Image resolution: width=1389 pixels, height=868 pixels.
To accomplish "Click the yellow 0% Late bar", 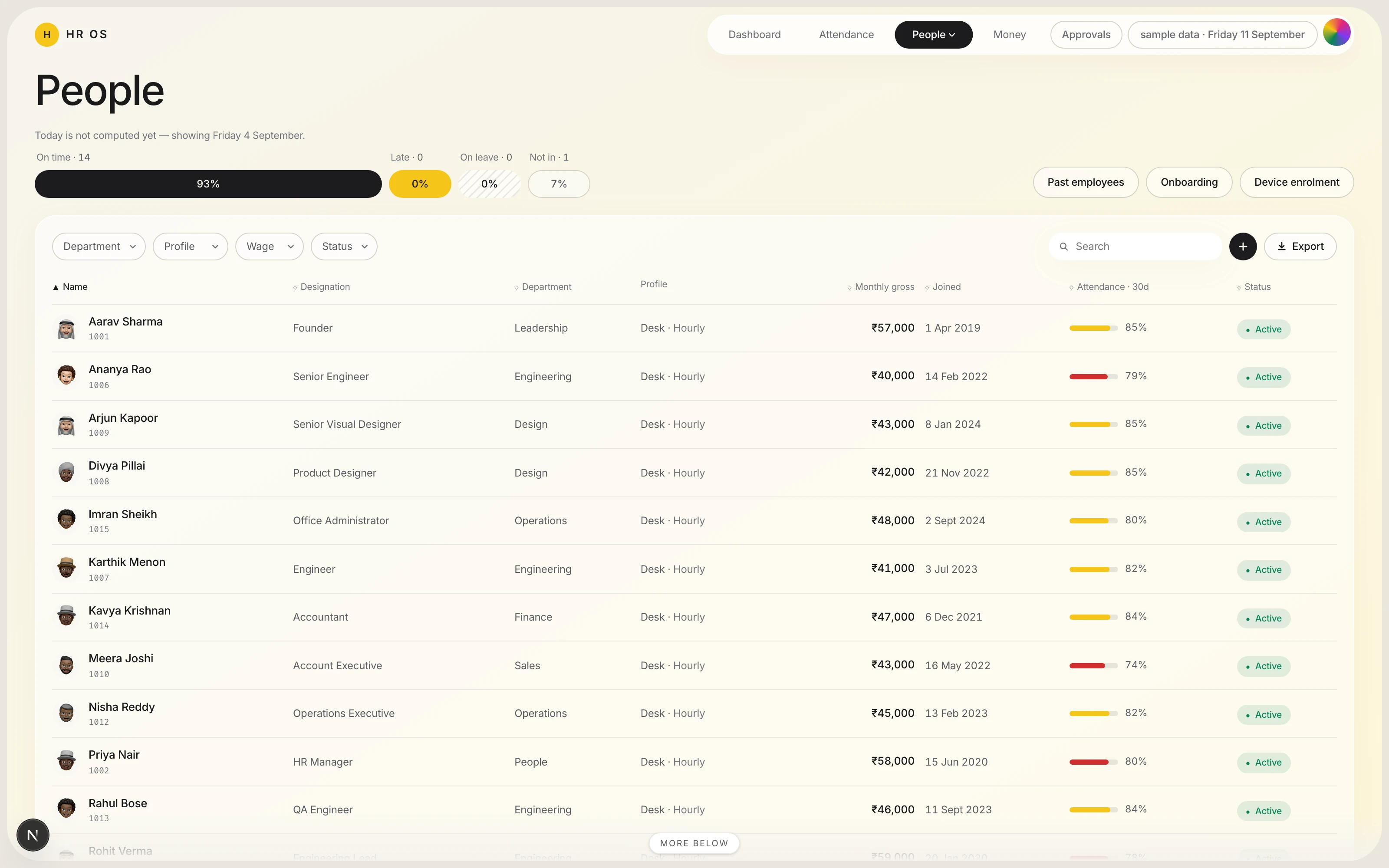I will pyautogui.click(x=420, y=184).
